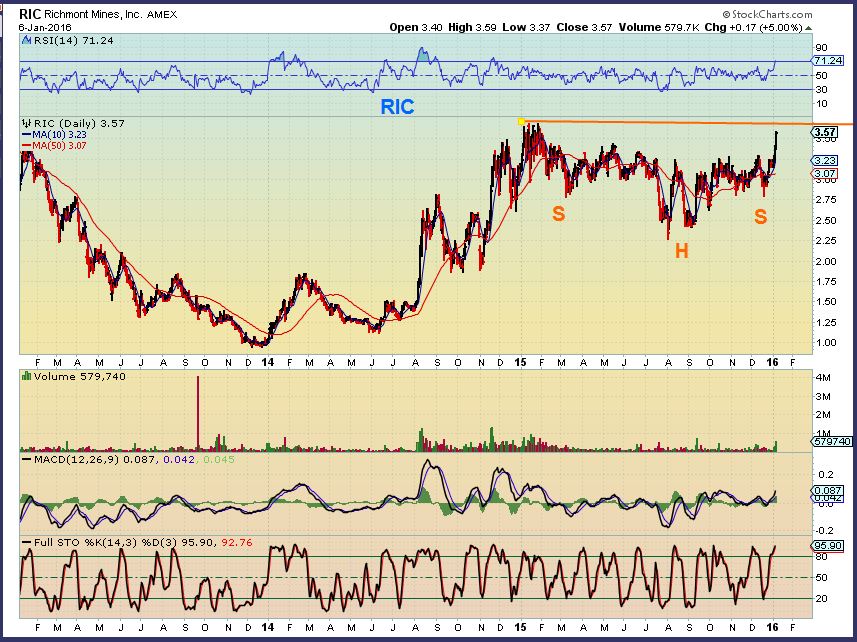Click the Volume 579.7K header value
This screenshot has width=857, height=642.
(x=659, y=27)
